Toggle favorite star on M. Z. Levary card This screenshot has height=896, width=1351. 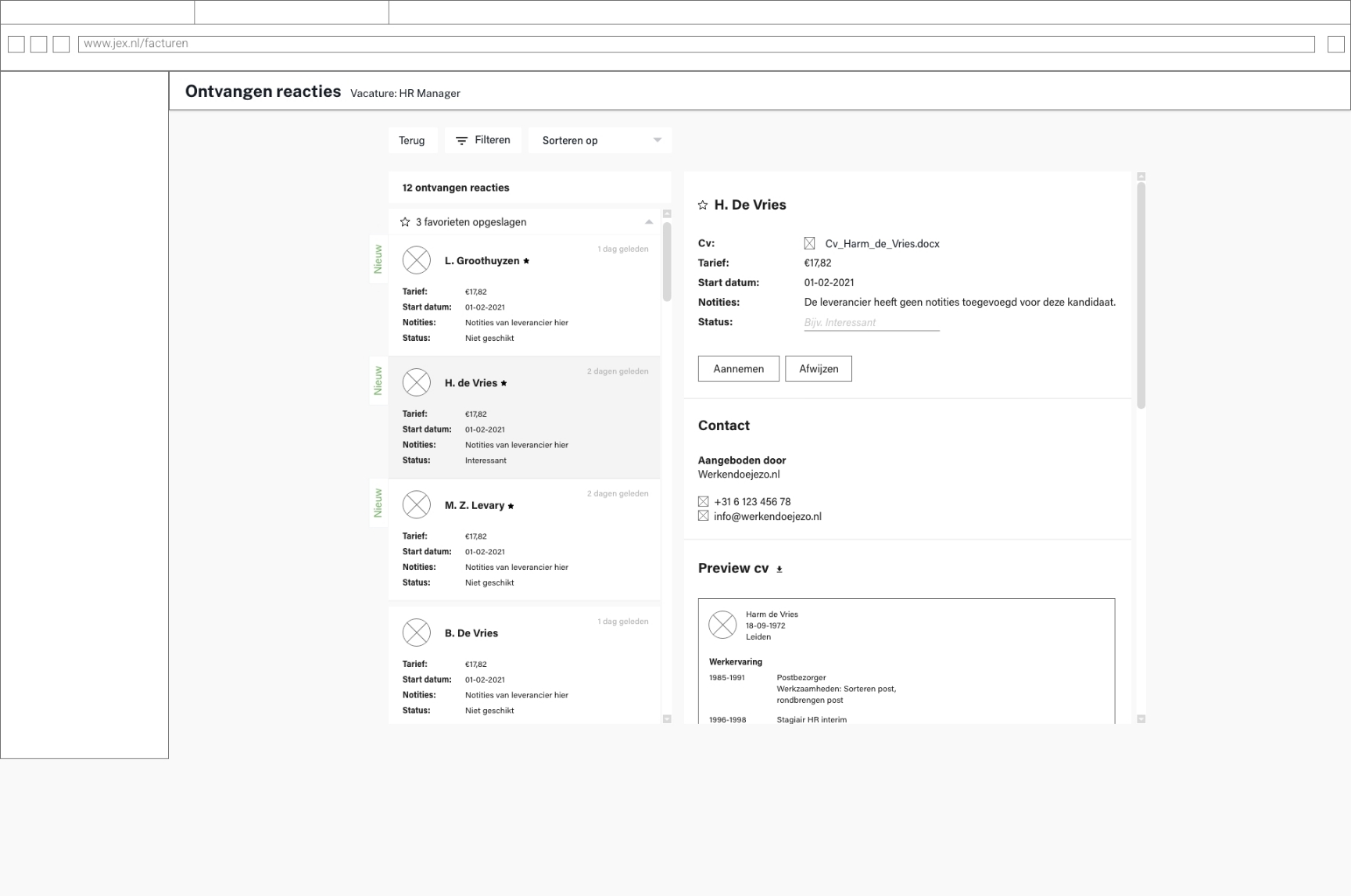511,506
